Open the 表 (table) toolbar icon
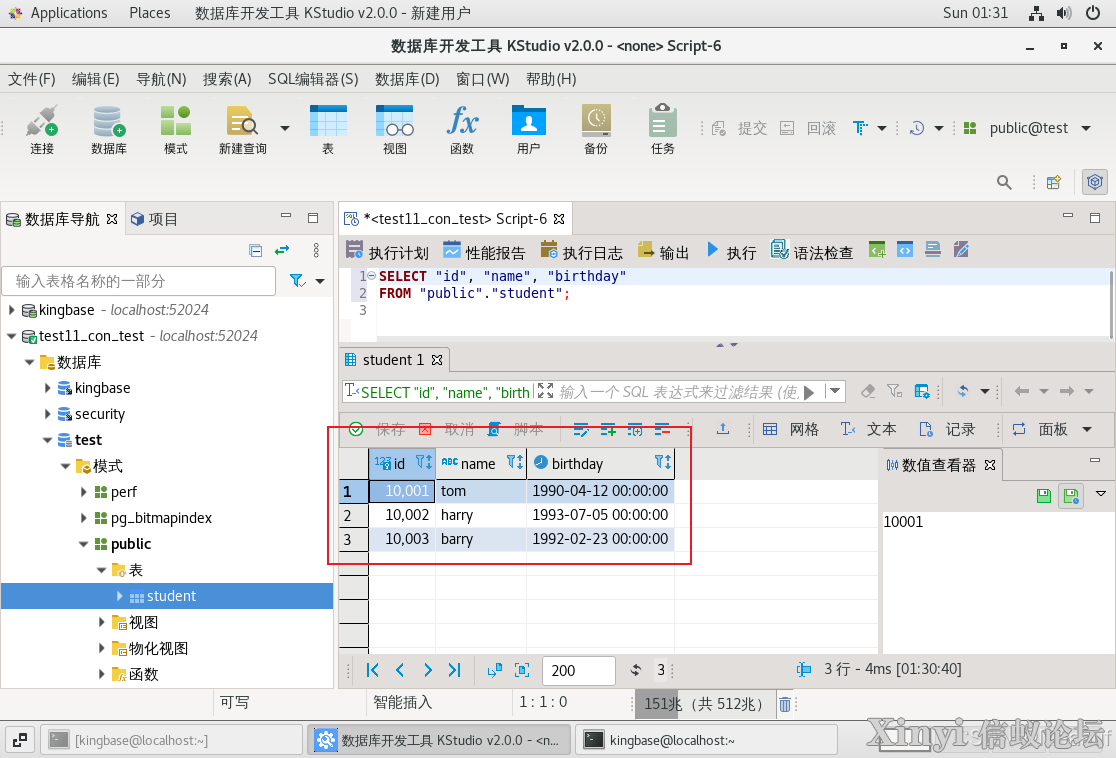Viewport: 1116px width, 758px height. [x=328, y=129]
